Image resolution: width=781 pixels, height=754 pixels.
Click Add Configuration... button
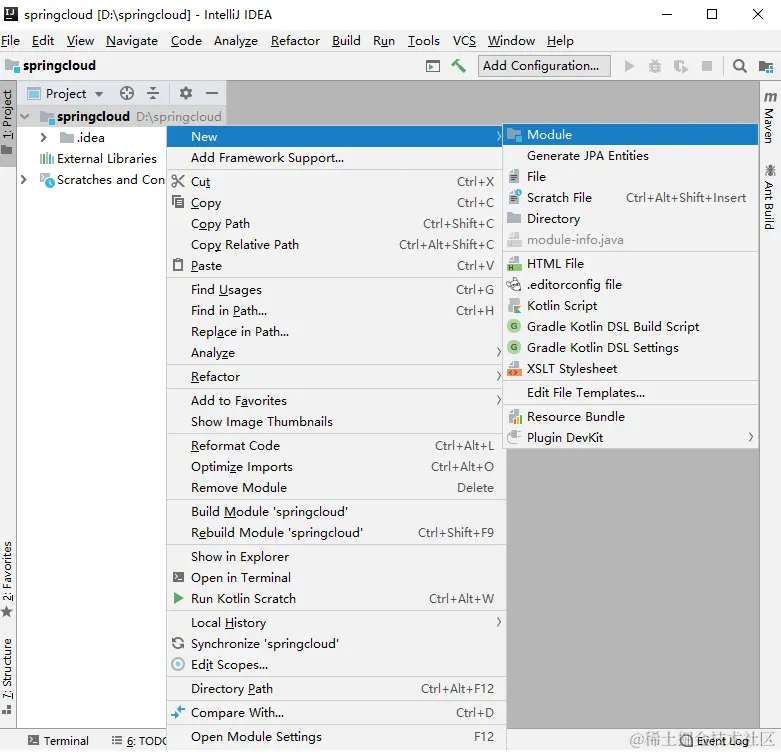(x=544, y=66)
